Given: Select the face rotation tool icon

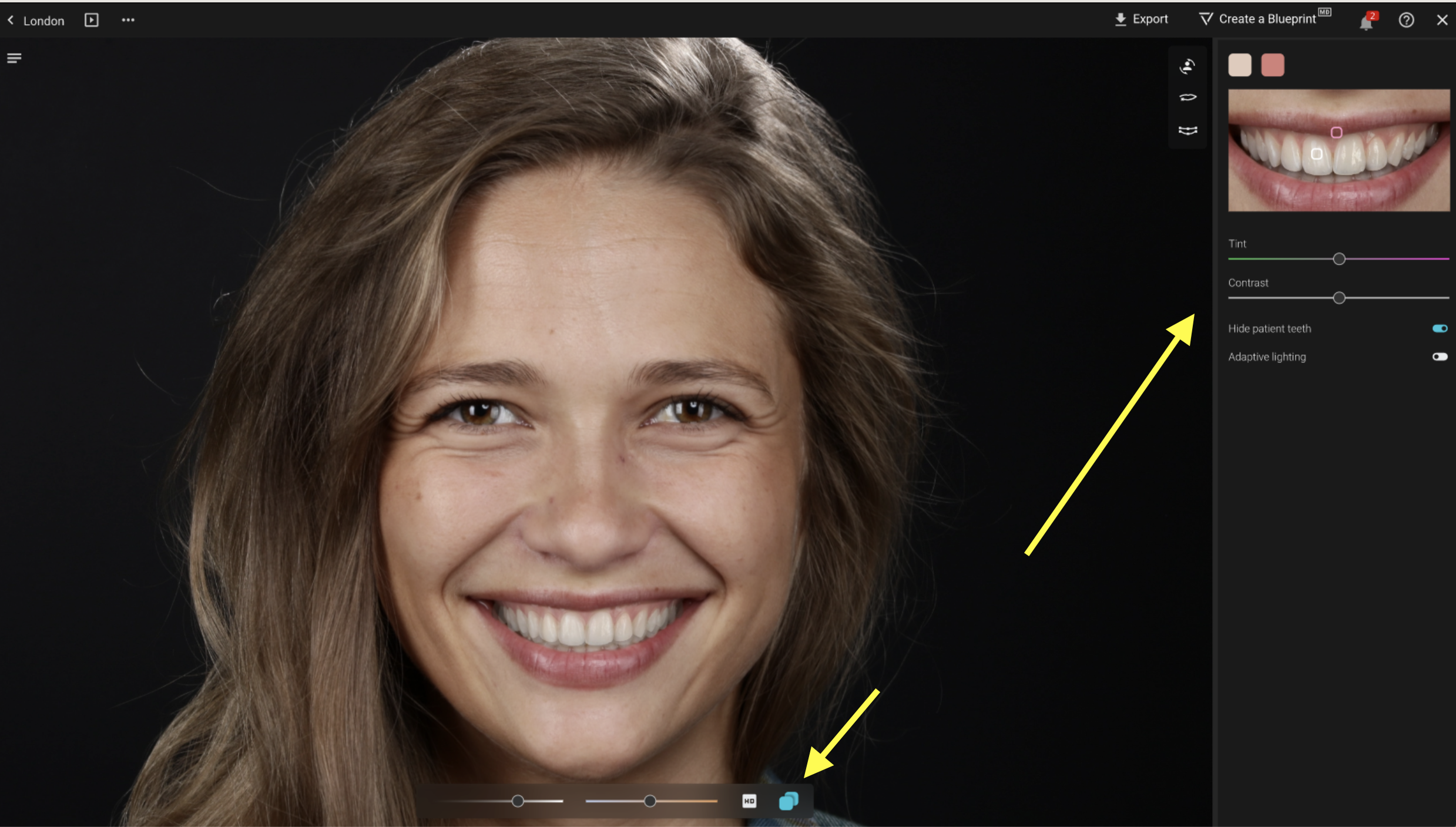Looking at the screenshot, I should pos(1187,66).
